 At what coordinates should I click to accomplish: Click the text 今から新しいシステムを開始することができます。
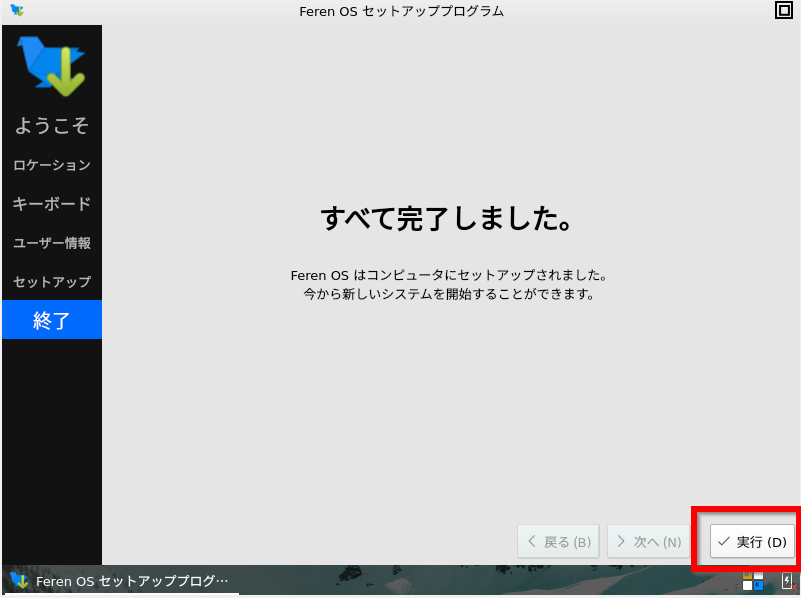click(x=449, y=294)
